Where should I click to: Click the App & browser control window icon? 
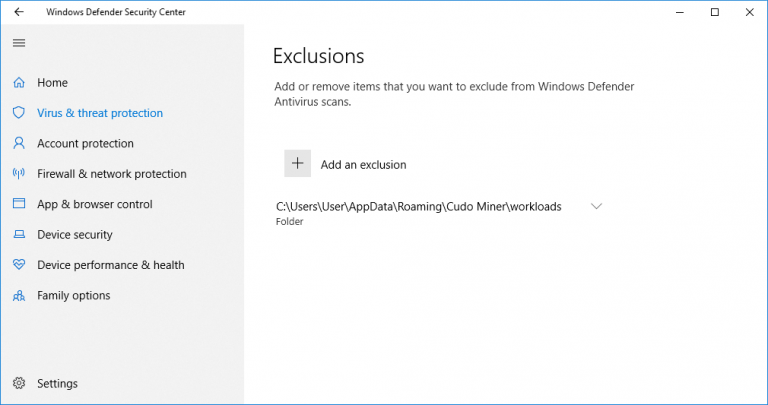[x=19, y=204]
